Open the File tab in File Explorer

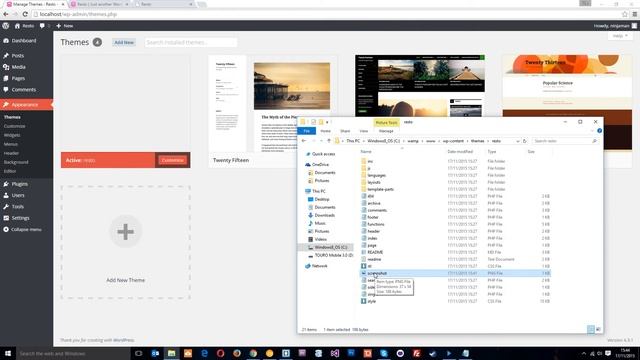tap(307, 131)
